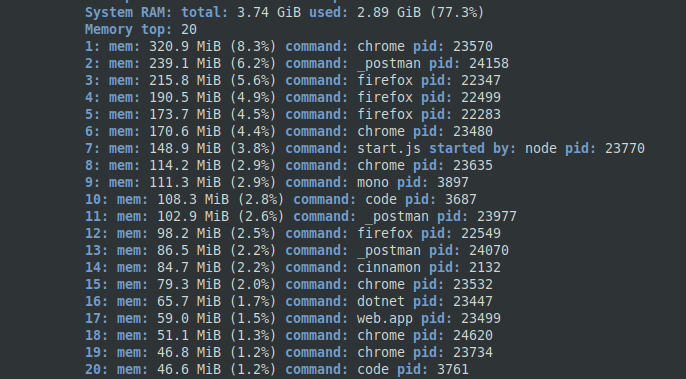
Task: Click the code pid 3761 entry
Action: point(277,369)
